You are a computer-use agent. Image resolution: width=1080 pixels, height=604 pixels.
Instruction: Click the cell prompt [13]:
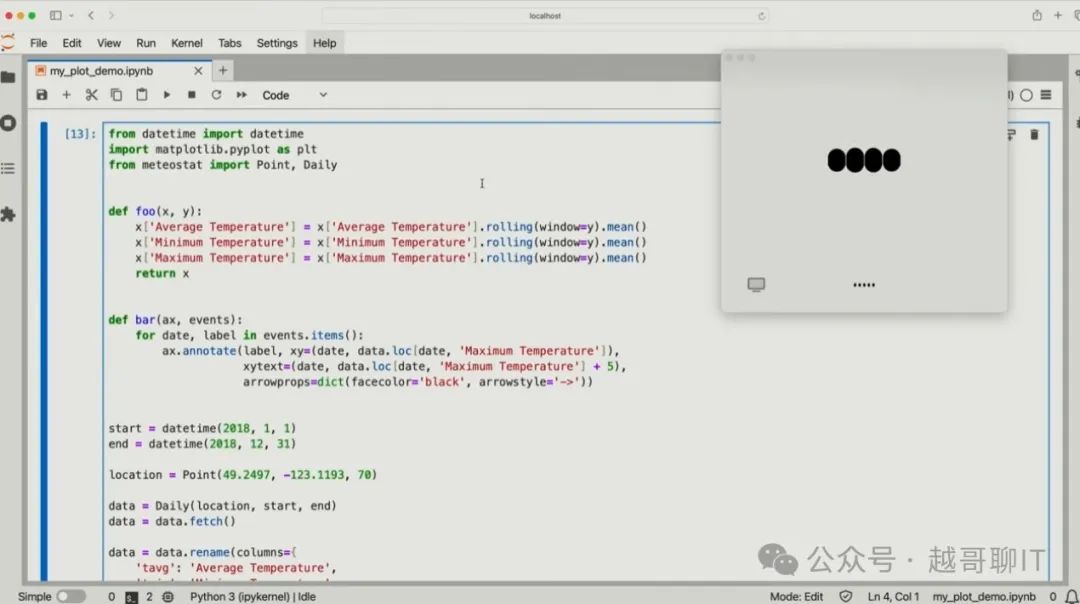[80, 134]
